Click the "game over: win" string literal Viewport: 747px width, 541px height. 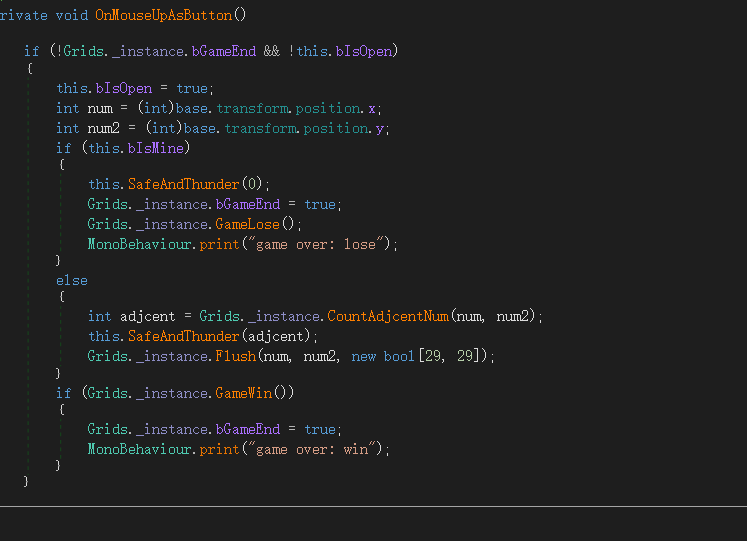click(312, 449)
